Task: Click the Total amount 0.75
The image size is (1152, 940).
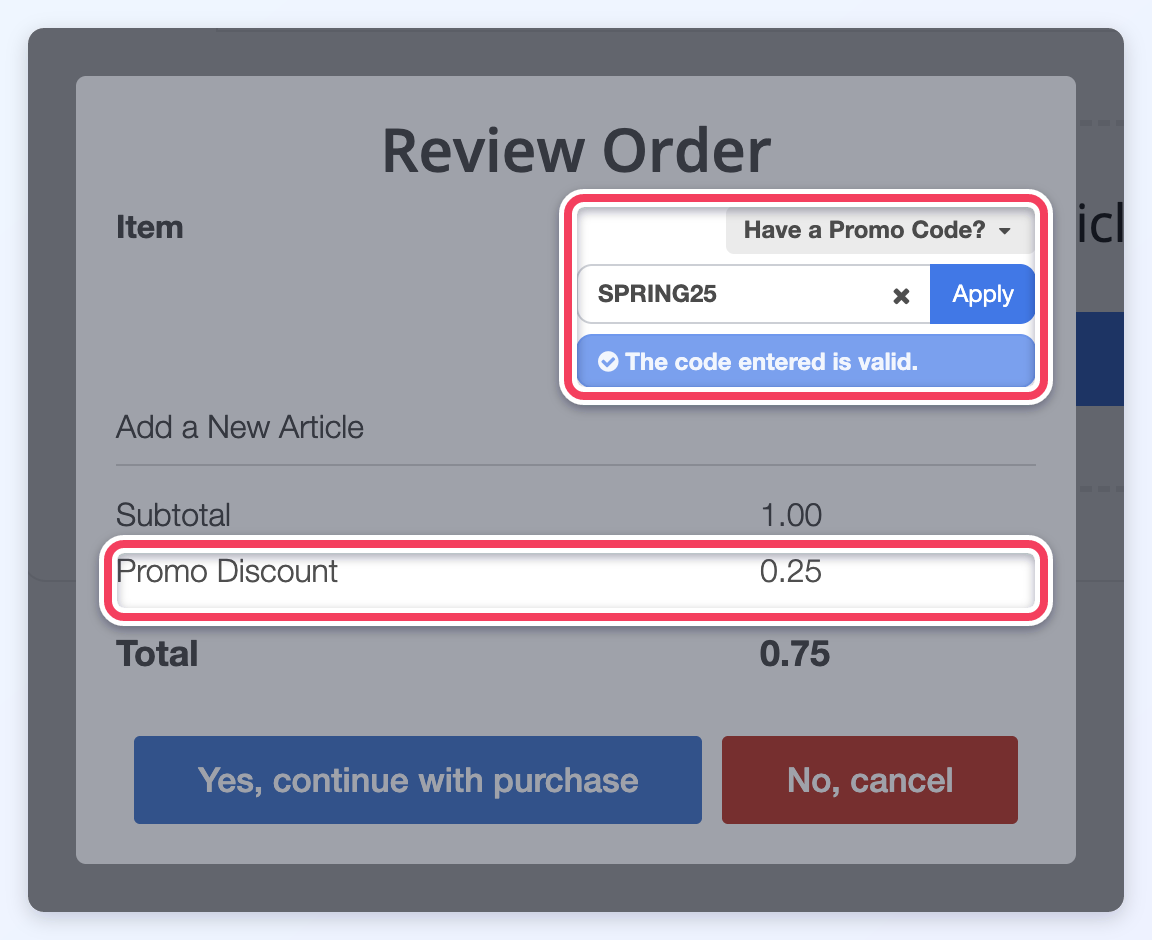Action: [794, 653]
